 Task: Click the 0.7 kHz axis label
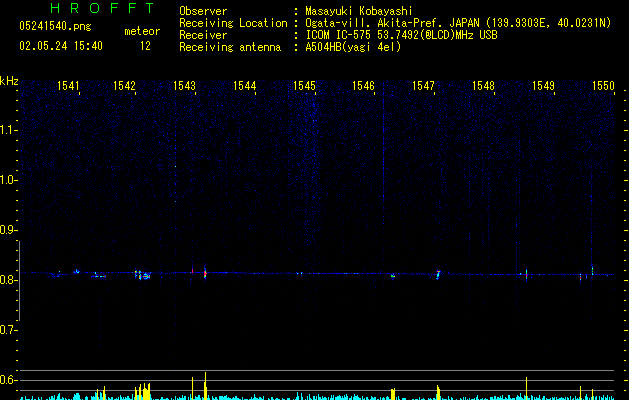(8, 330)
